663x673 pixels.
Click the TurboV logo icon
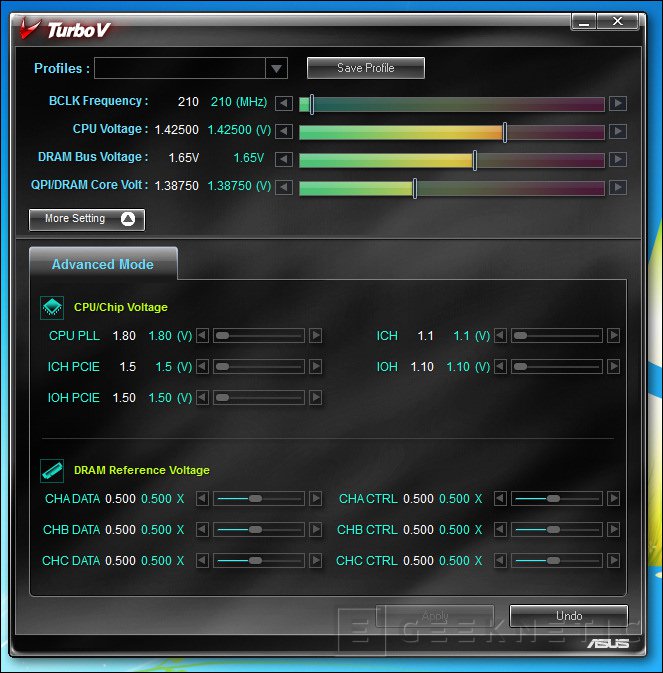[x=30, y=28]
